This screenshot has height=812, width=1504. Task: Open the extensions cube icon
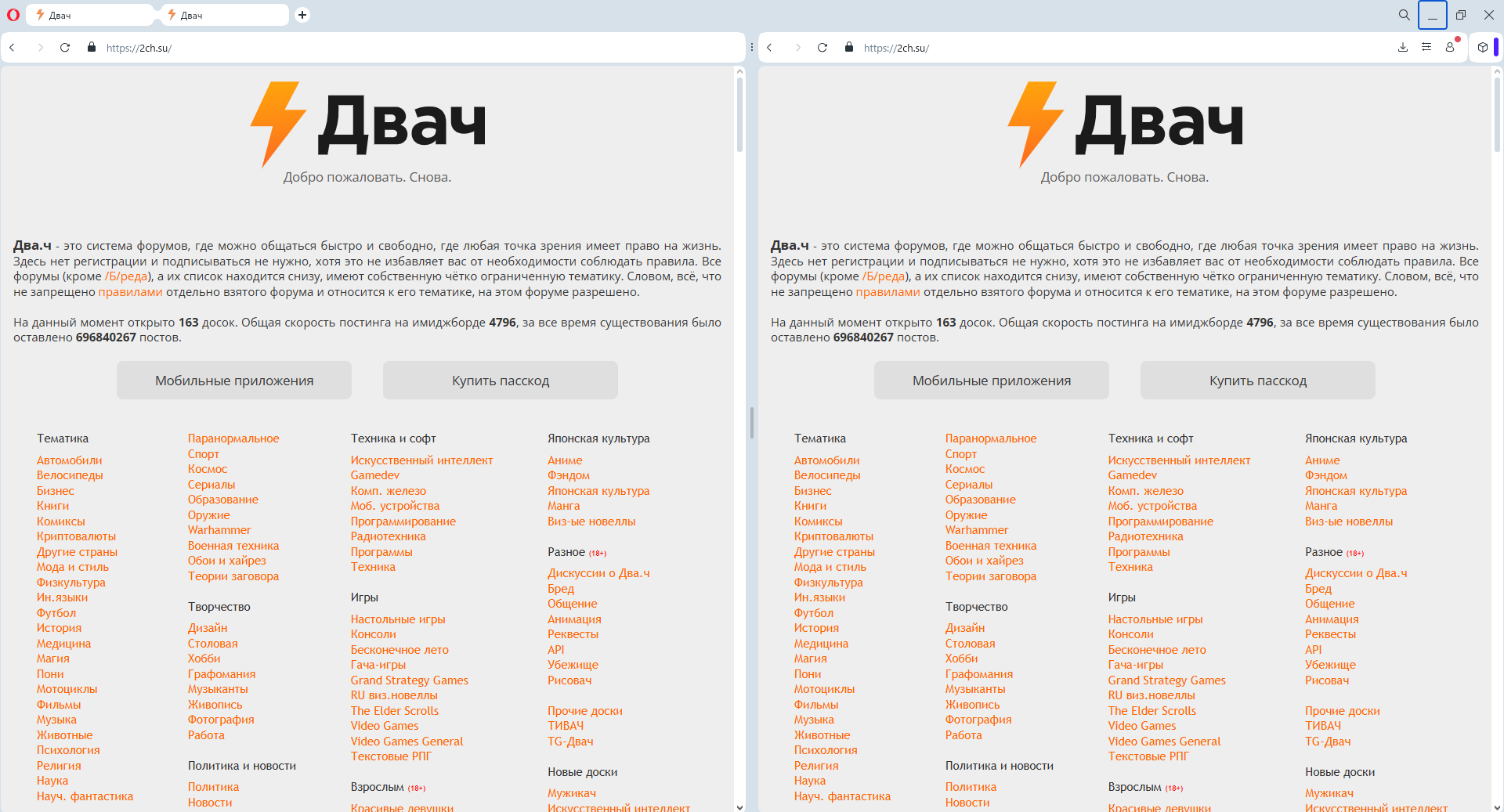pos(1483,48)
